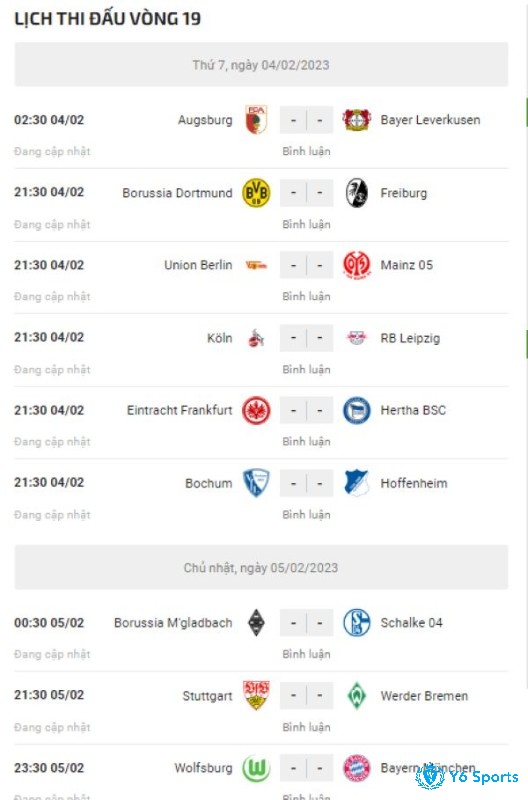
Task: Click the Union Berlin team name
Action: click(198, 265)
